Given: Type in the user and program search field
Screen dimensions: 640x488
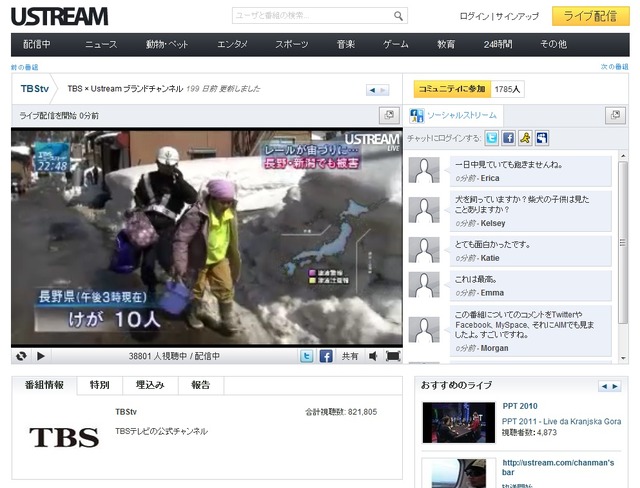Looking at the screenshot, I should tap(312, 16).
